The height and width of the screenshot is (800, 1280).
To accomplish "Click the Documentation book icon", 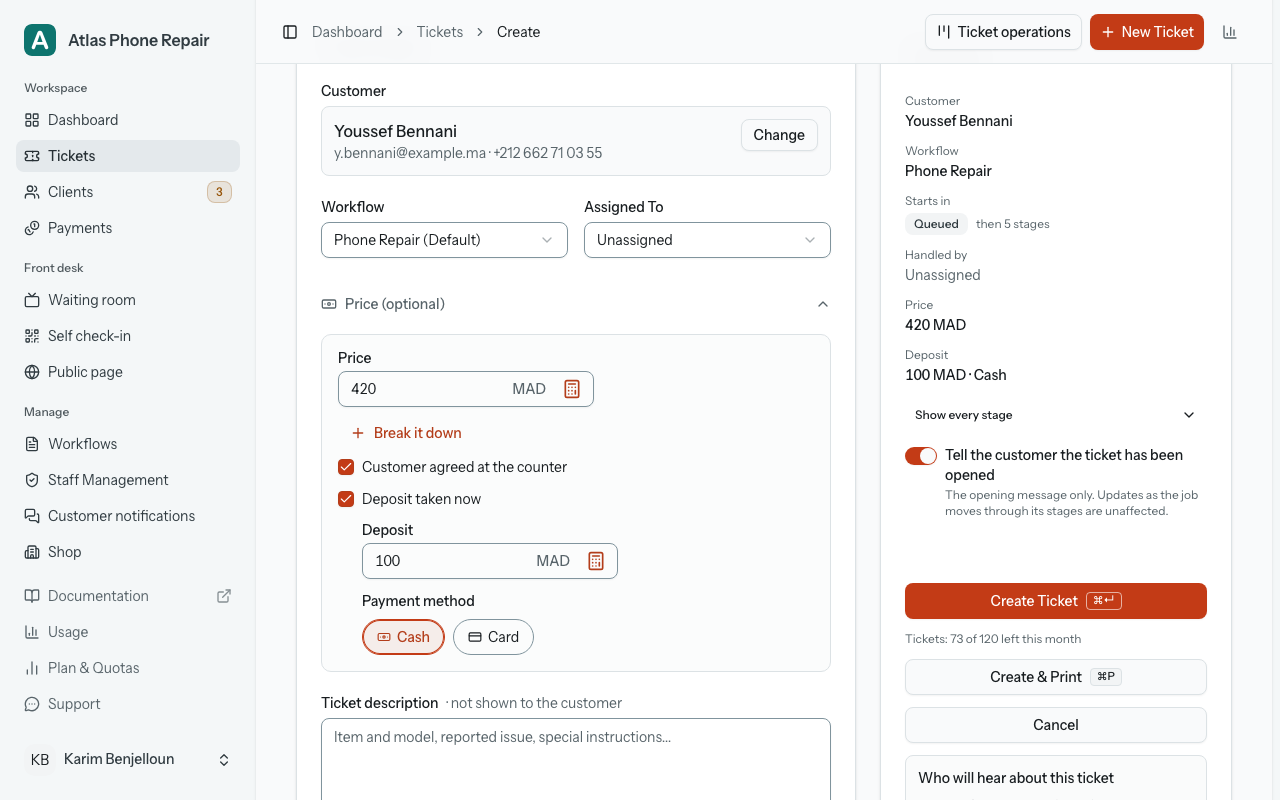I will pos(32,596).
